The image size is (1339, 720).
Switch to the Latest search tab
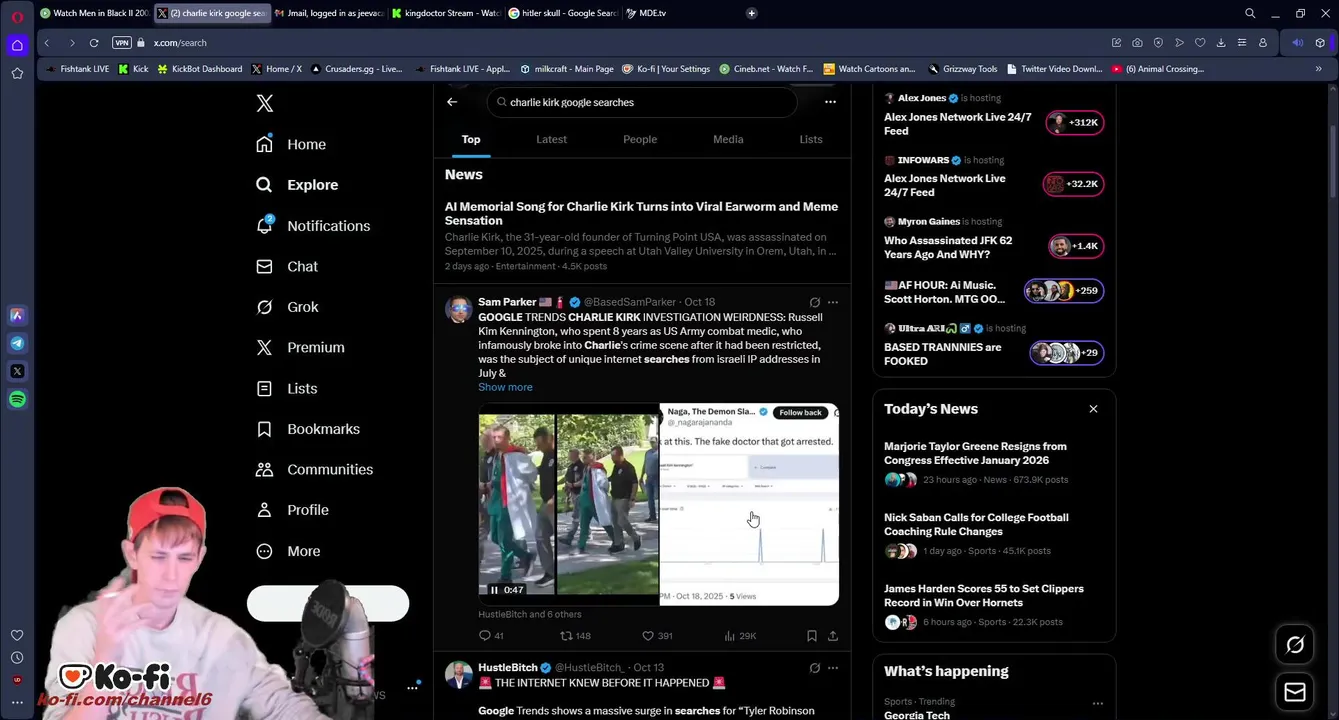[x=551, y=139]
